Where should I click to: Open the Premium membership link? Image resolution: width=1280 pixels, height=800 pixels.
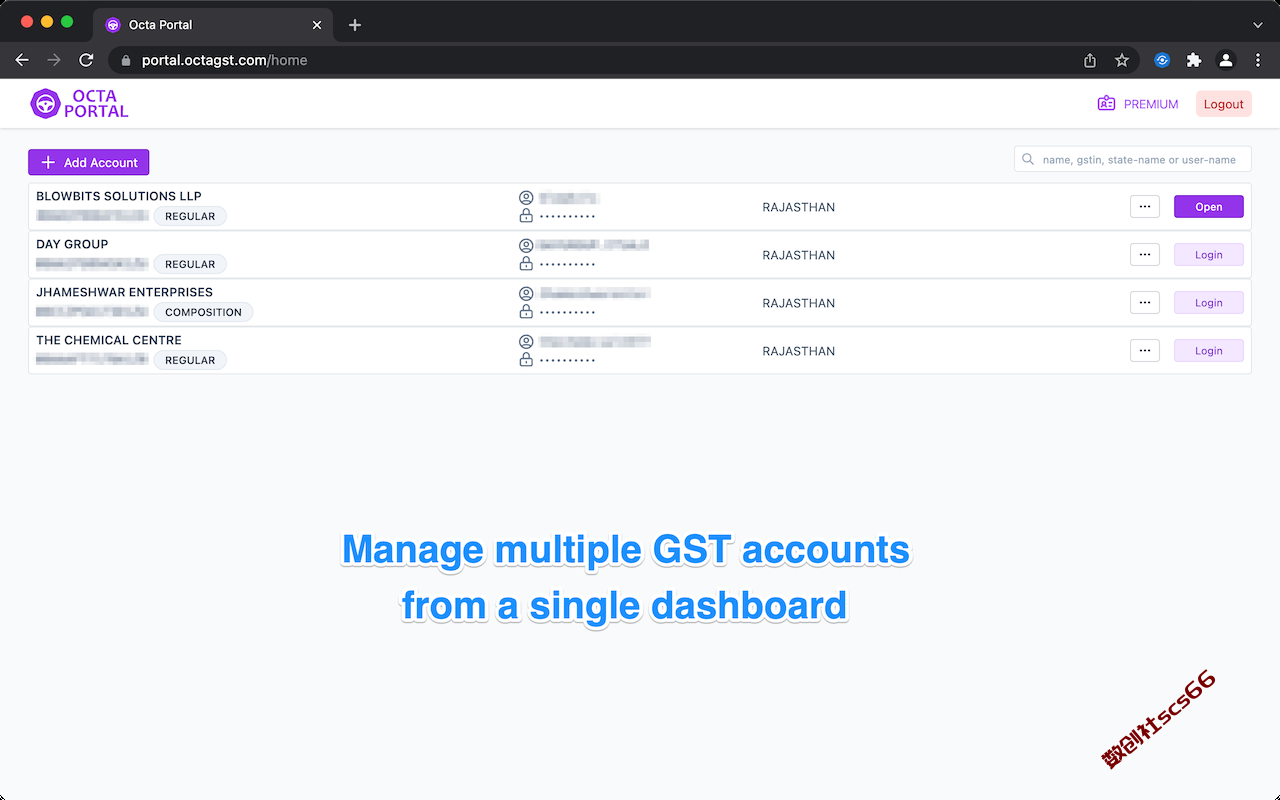pyautogui.click(x=1138, y=104)
